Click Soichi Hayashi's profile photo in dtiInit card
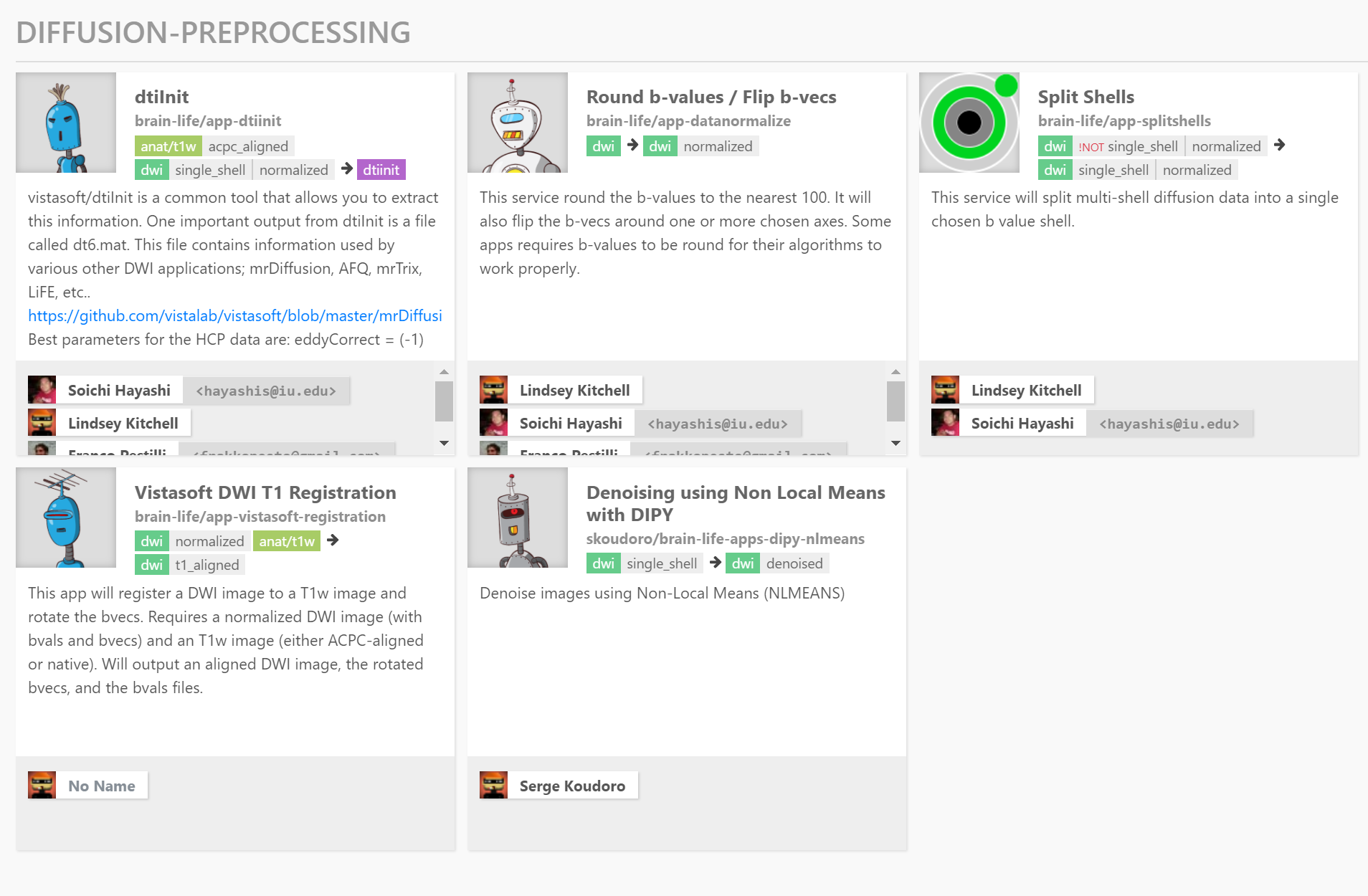 pos(42,389)
